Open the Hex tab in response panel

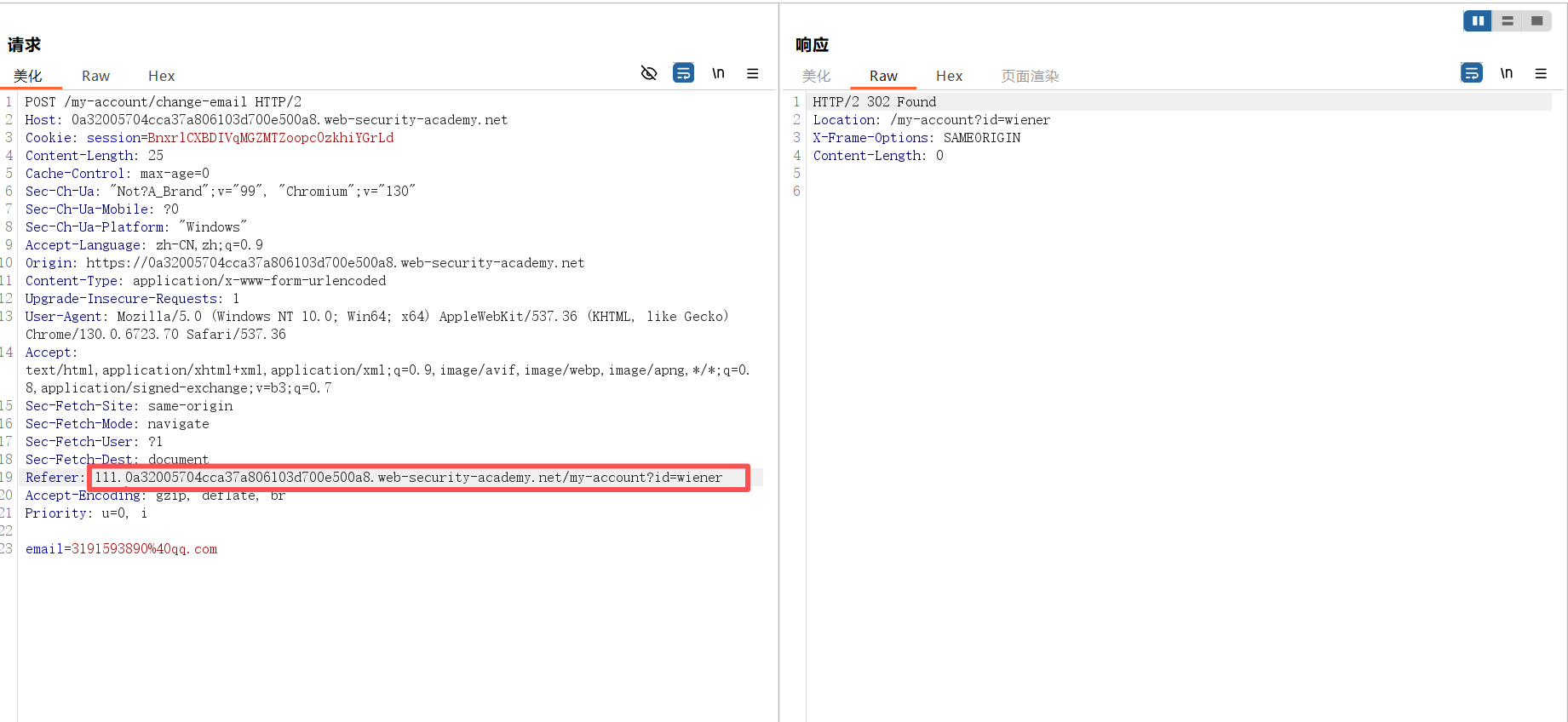[x=949, y=76]
